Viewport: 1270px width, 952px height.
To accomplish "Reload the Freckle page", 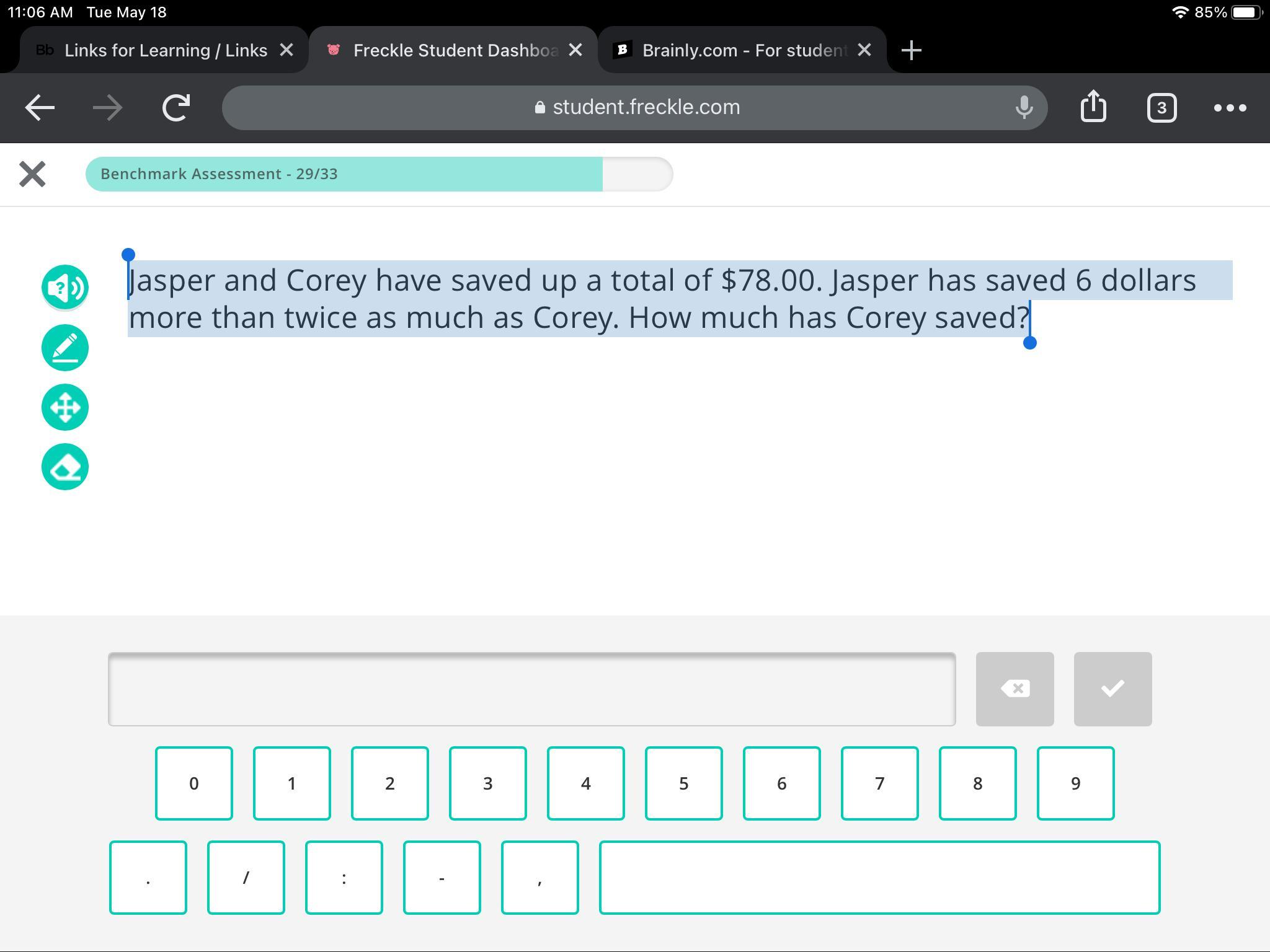I will click(x=176, y=107).
